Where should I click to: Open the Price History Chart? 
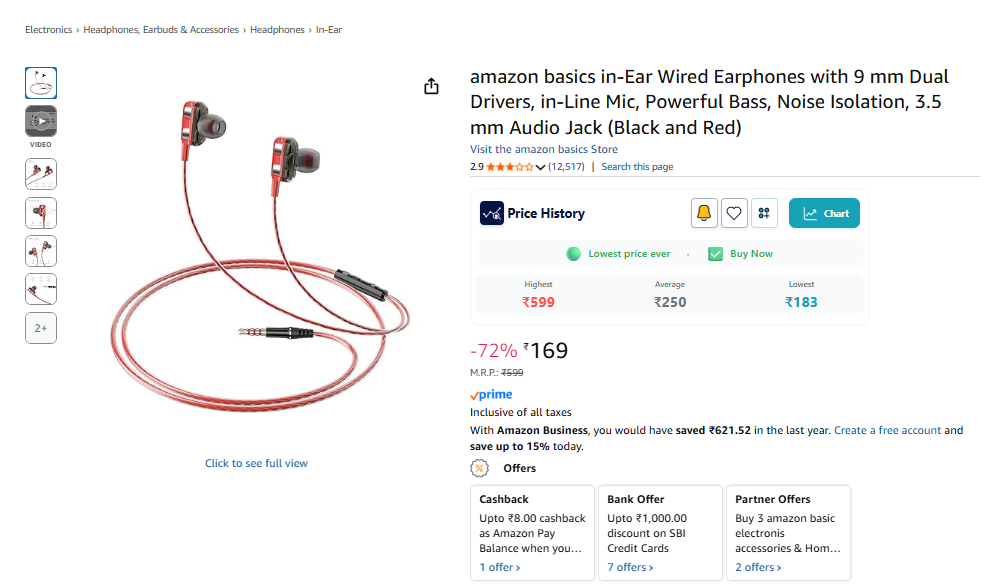tap(824, 213)
